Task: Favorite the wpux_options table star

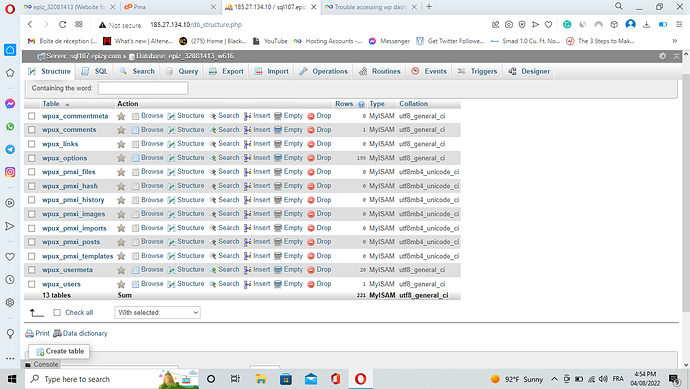Action: (x=121, y=158)
